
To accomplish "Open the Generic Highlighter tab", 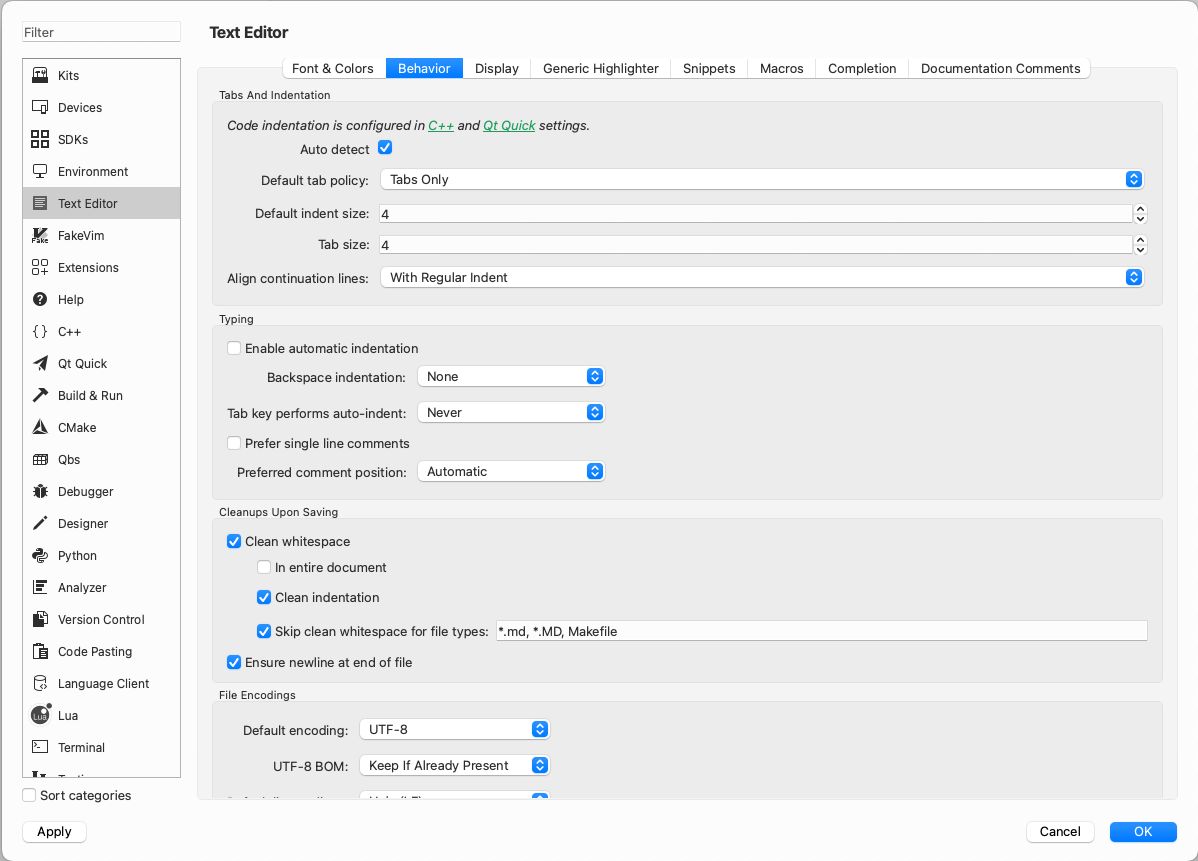I will pyautogui.click(x=601, y=69).
